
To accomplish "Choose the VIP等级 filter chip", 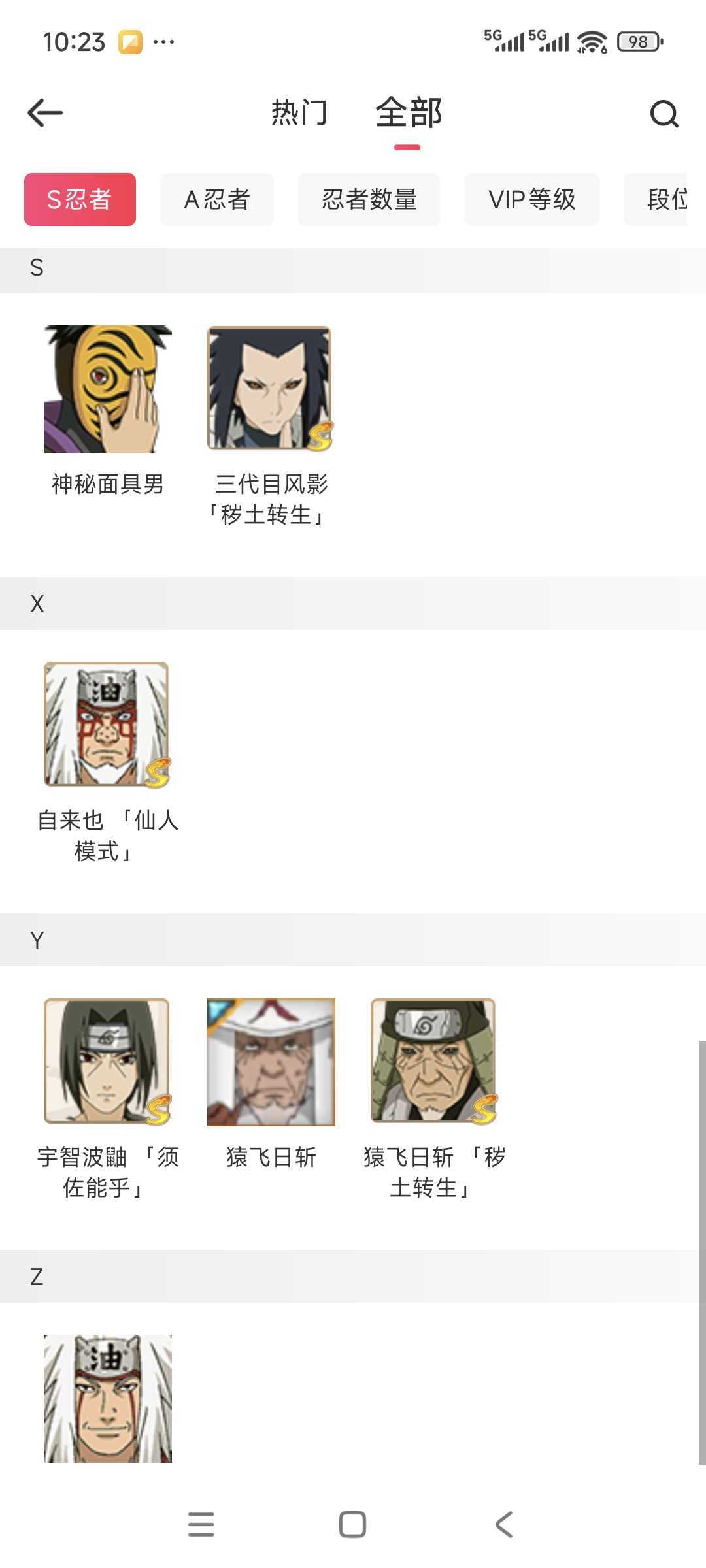I will coord(532,199).
